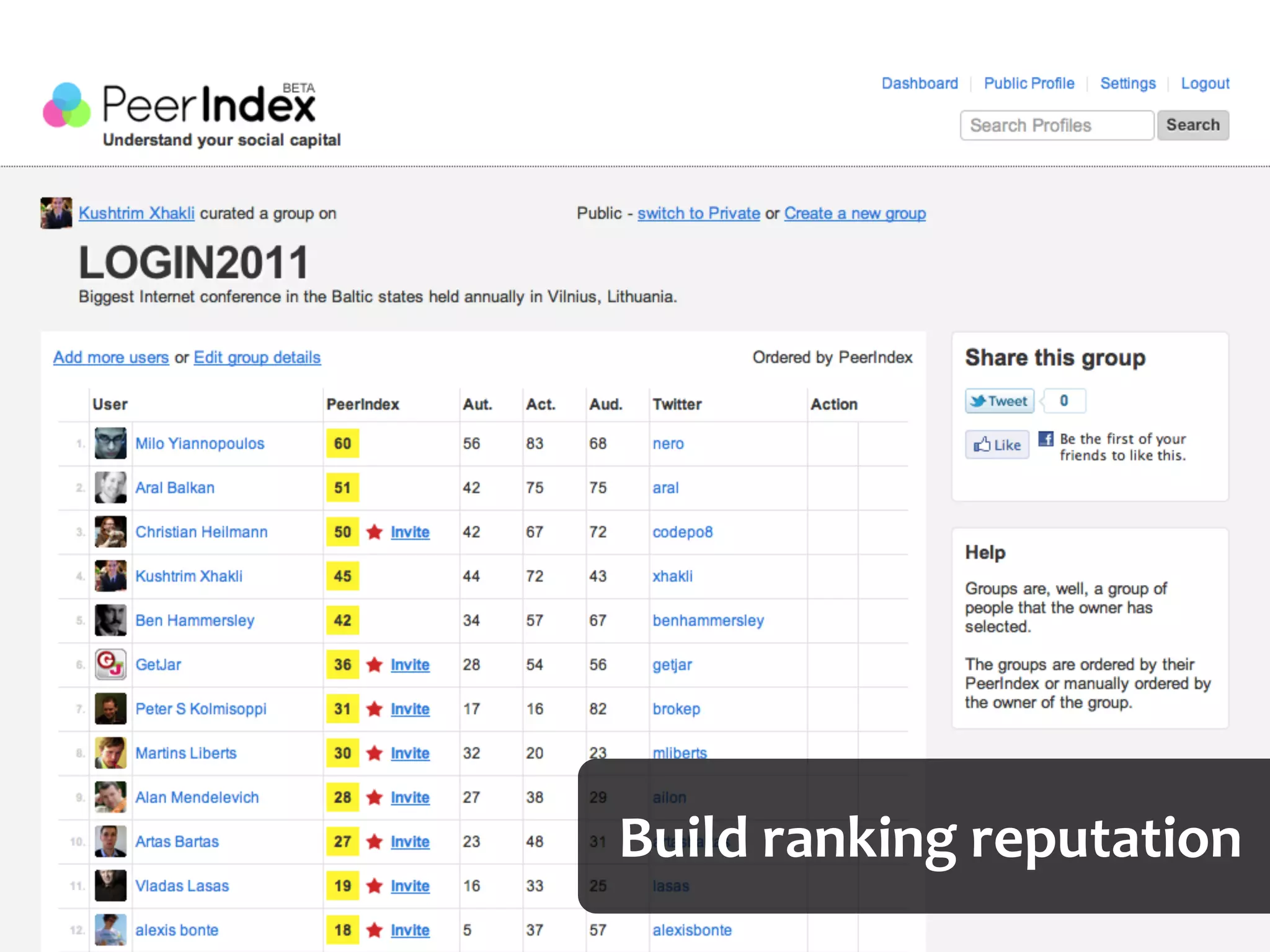Go to Public Profile

click(1029, 83)
